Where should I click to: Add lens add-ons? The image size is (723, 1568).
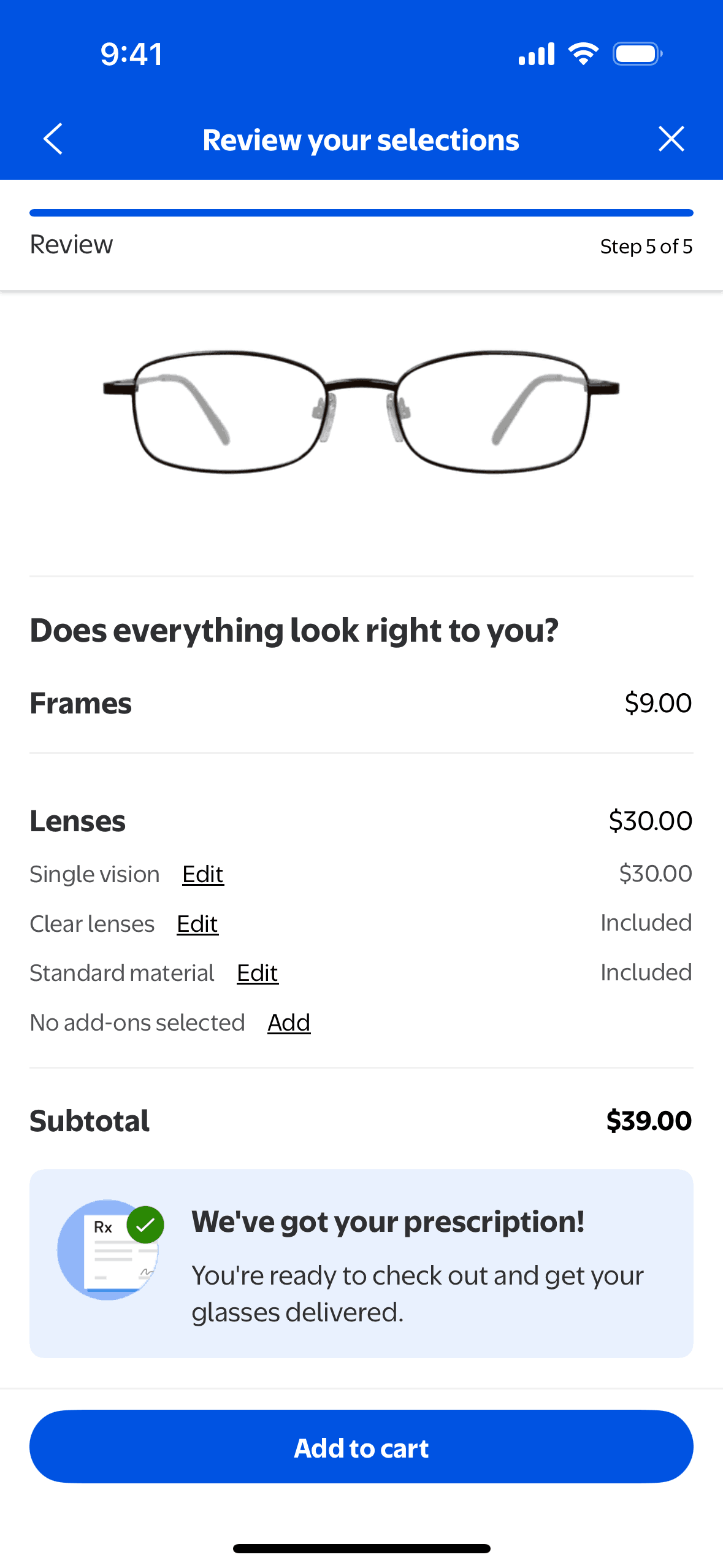[289, 1023]
